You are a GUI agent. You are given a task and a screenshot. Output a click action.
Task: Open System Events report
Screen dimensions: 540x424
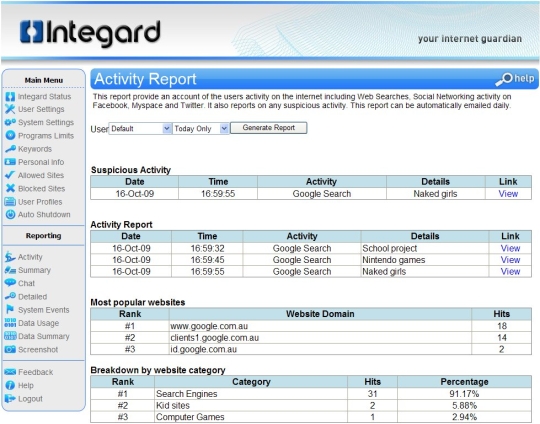44,310
